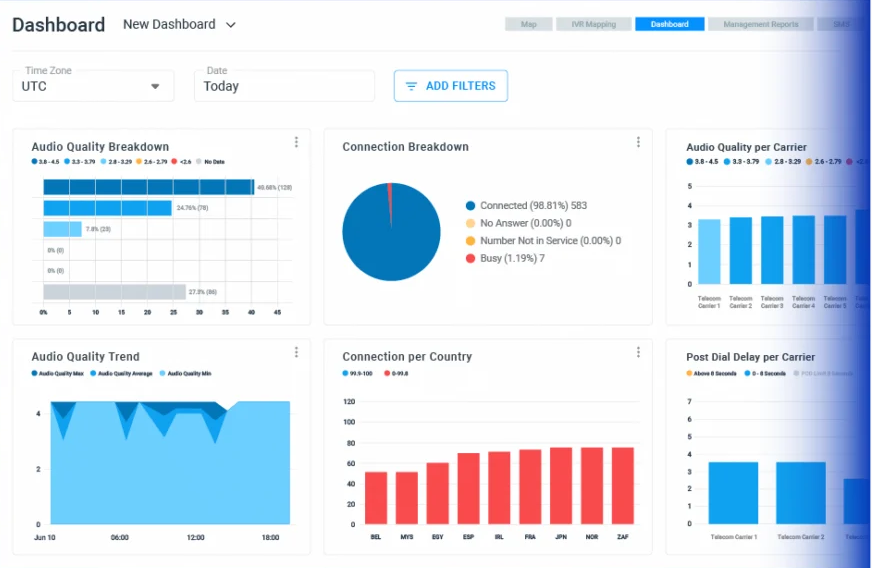The height and width of the screenshot is (568, 872).
Task: Toggle 3.8-4.5 legend in Audio Quality per Carrier
Action: click(702, 162)
